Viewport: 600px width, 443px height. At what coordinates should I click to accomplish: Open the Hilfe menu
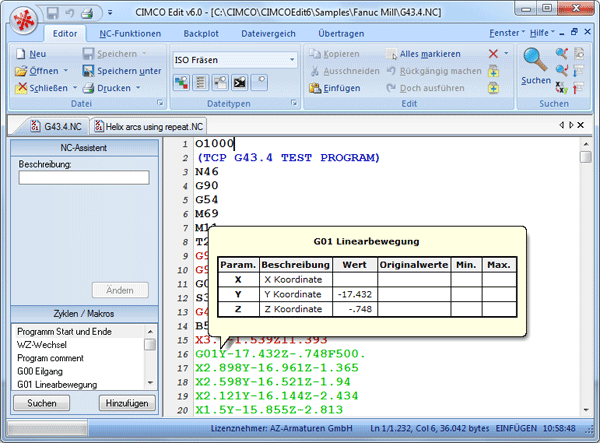[x=542, y=33]
